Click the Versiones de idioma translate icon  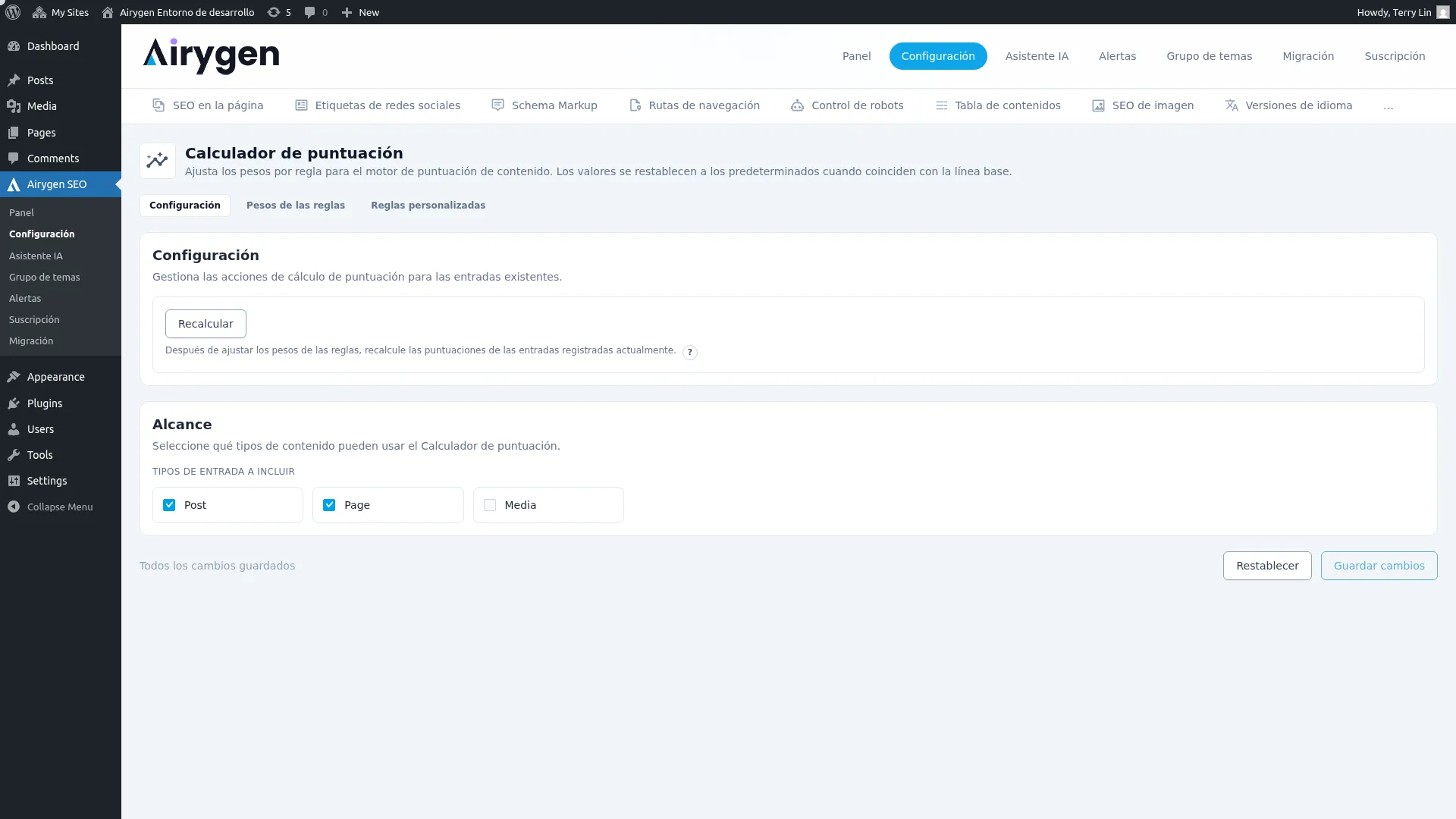tap(1232, 105)
